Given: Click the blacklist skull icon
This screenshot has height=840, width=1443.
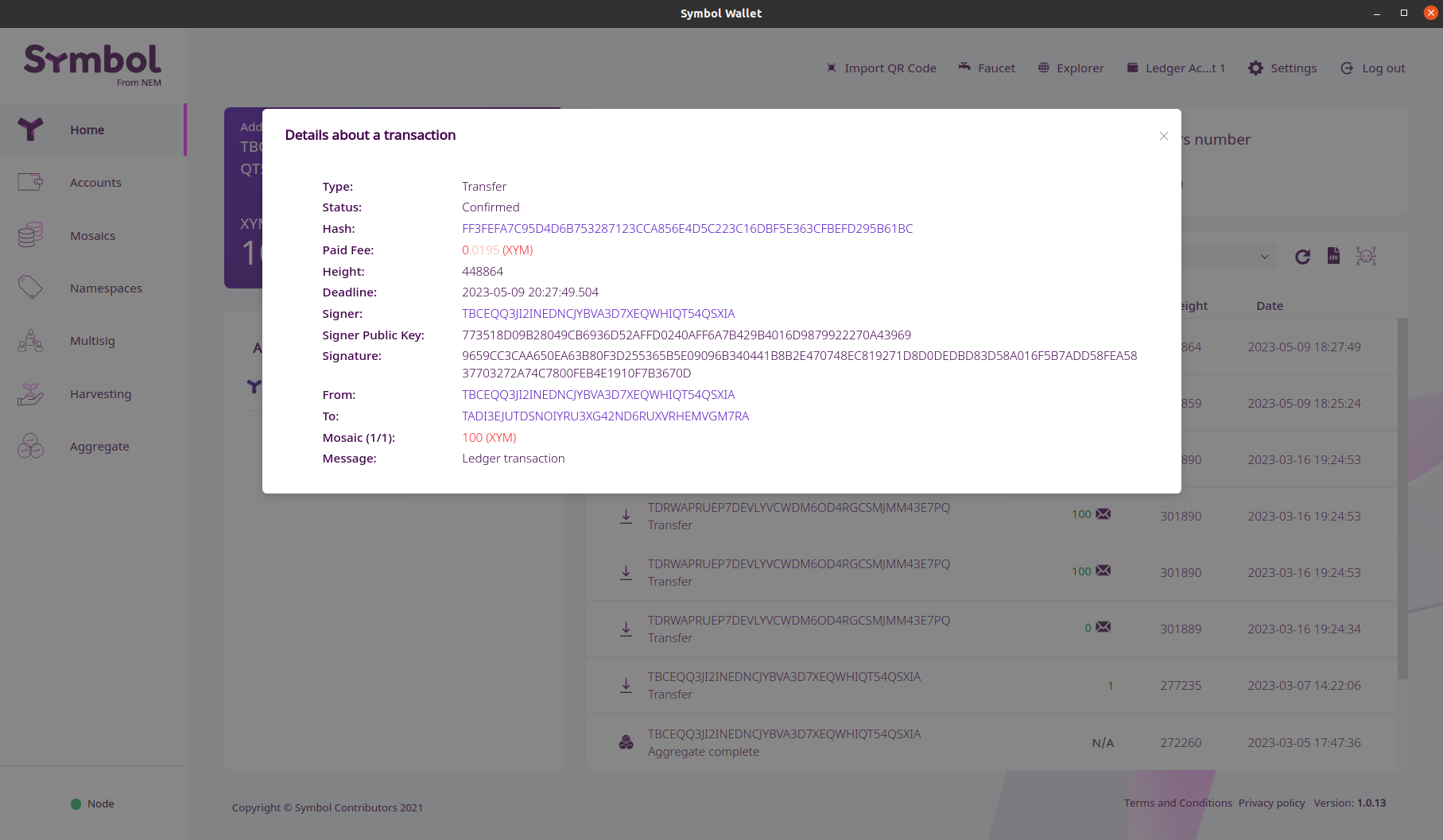Looking at the screenshot, I should [x=1366, y=256].
